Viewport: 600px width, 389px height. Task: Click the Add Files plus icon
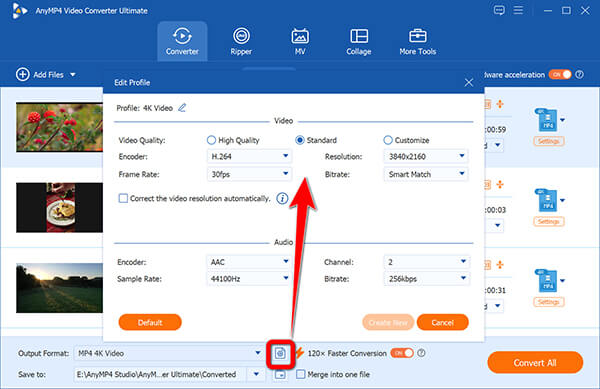pyautogui.click(x=23, y=74)
